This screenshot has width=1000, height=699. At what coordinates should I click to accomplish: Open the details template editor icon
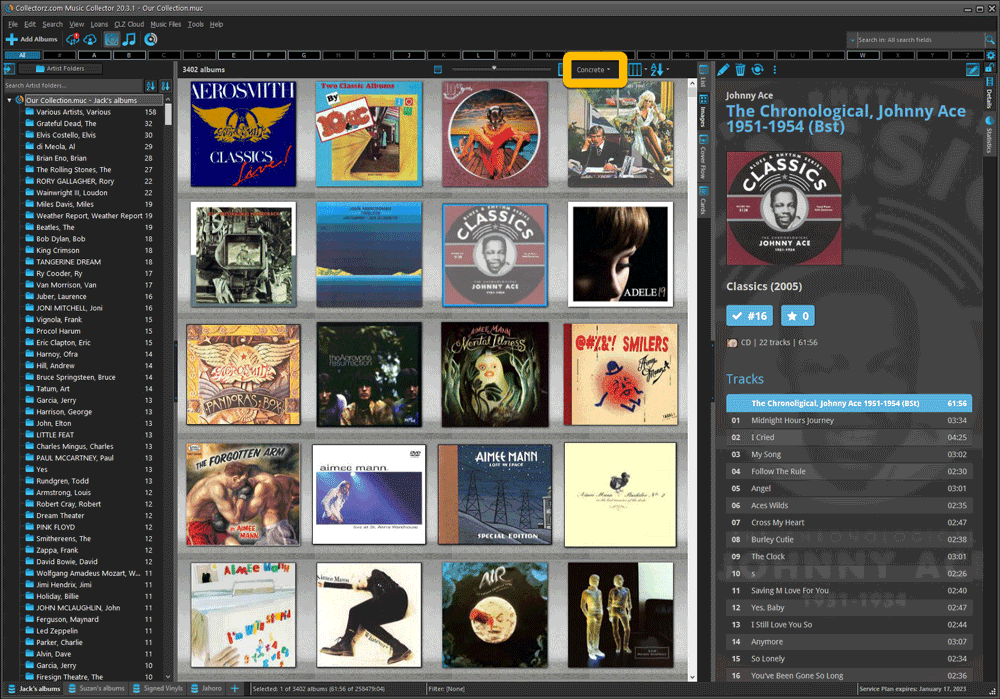(x=972, y=70)
